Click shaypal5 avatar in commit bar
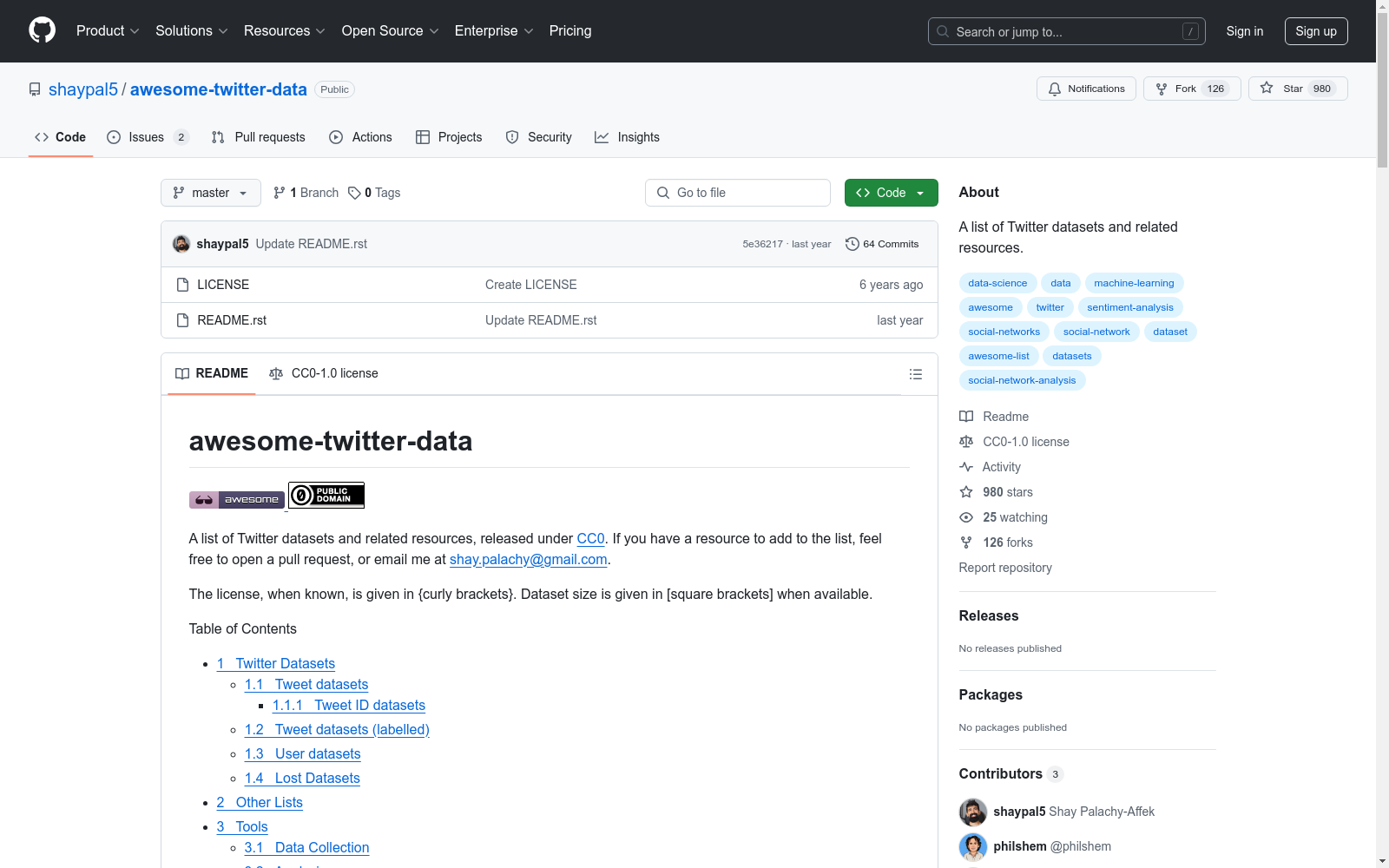Image resolution: width=1389 pixels, height=868 pixels. (x=181, y=244)
